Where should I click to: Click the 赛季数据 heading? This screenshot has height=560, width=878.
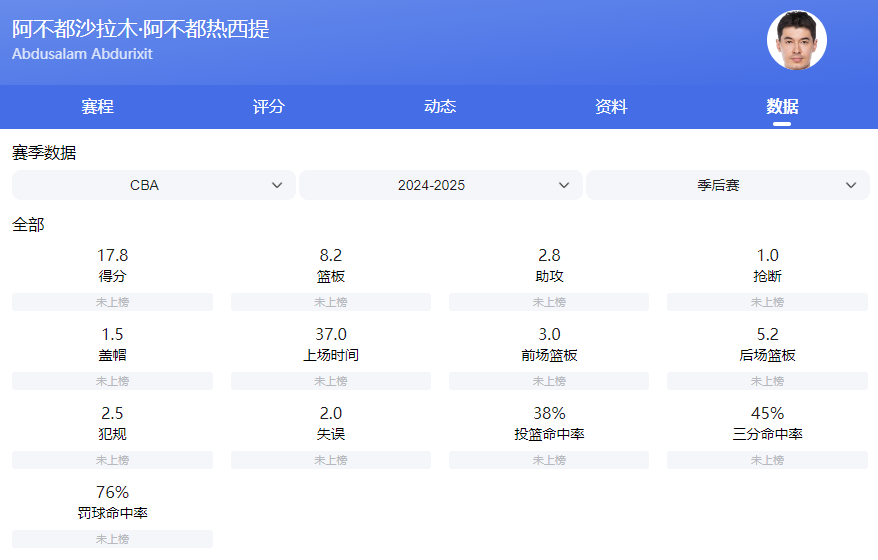click(x=44, y=152)
